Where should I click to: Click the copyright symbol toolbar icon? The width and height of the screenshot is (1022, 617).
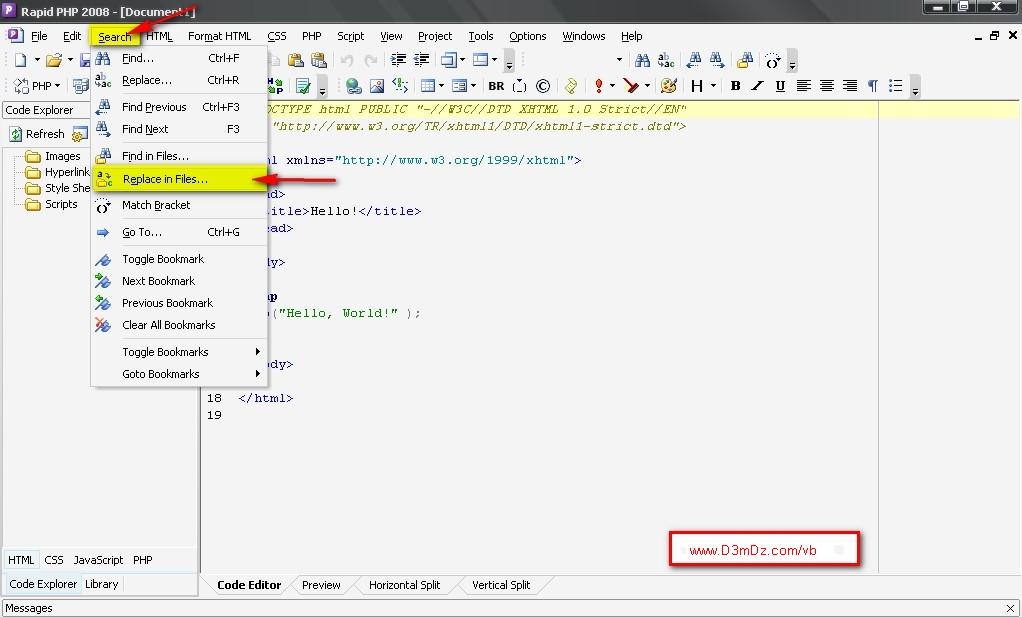pyautogui.click(x=543, y=85)
